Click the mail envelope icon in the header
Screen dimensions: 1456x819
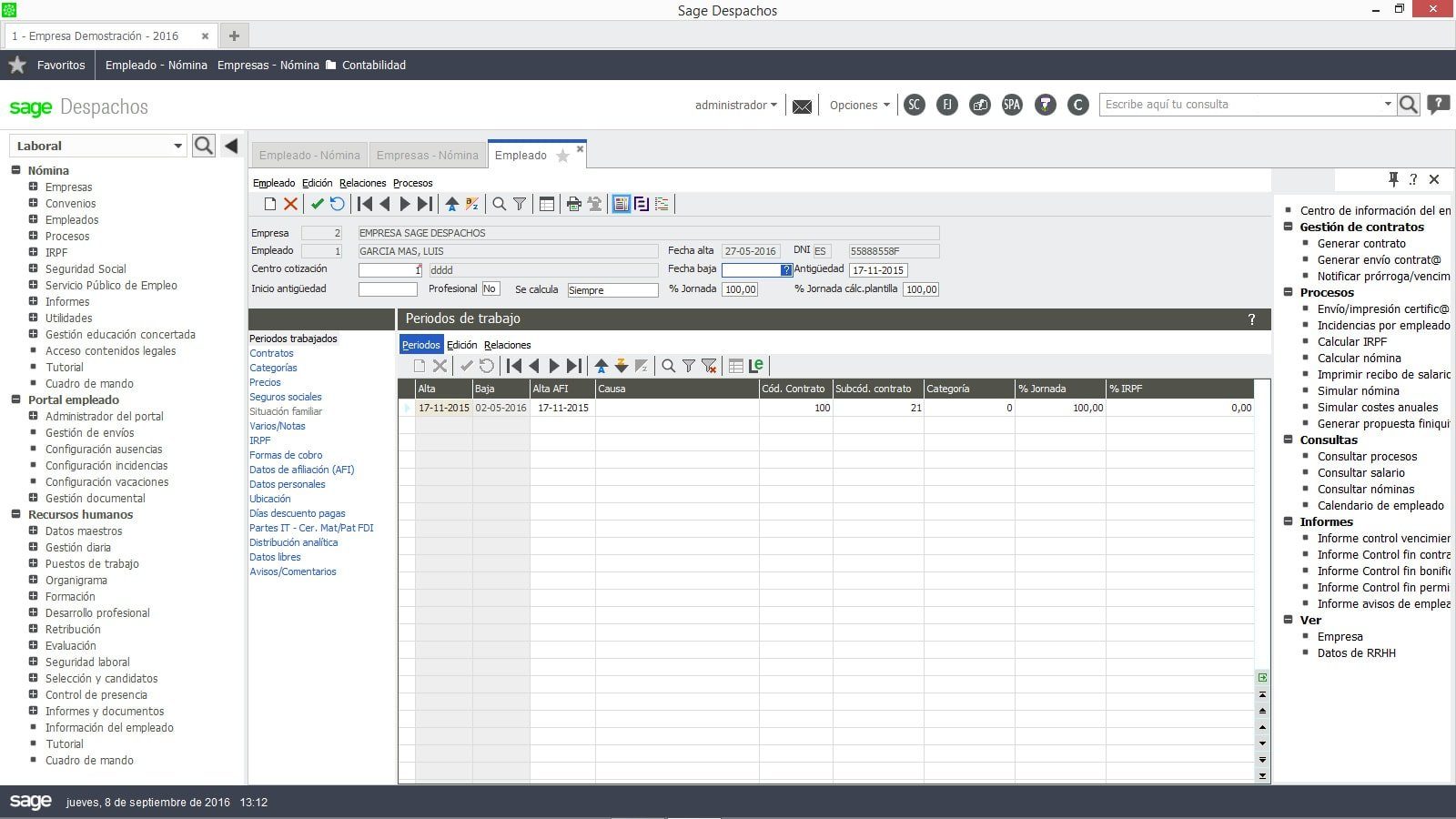(802, 106)
